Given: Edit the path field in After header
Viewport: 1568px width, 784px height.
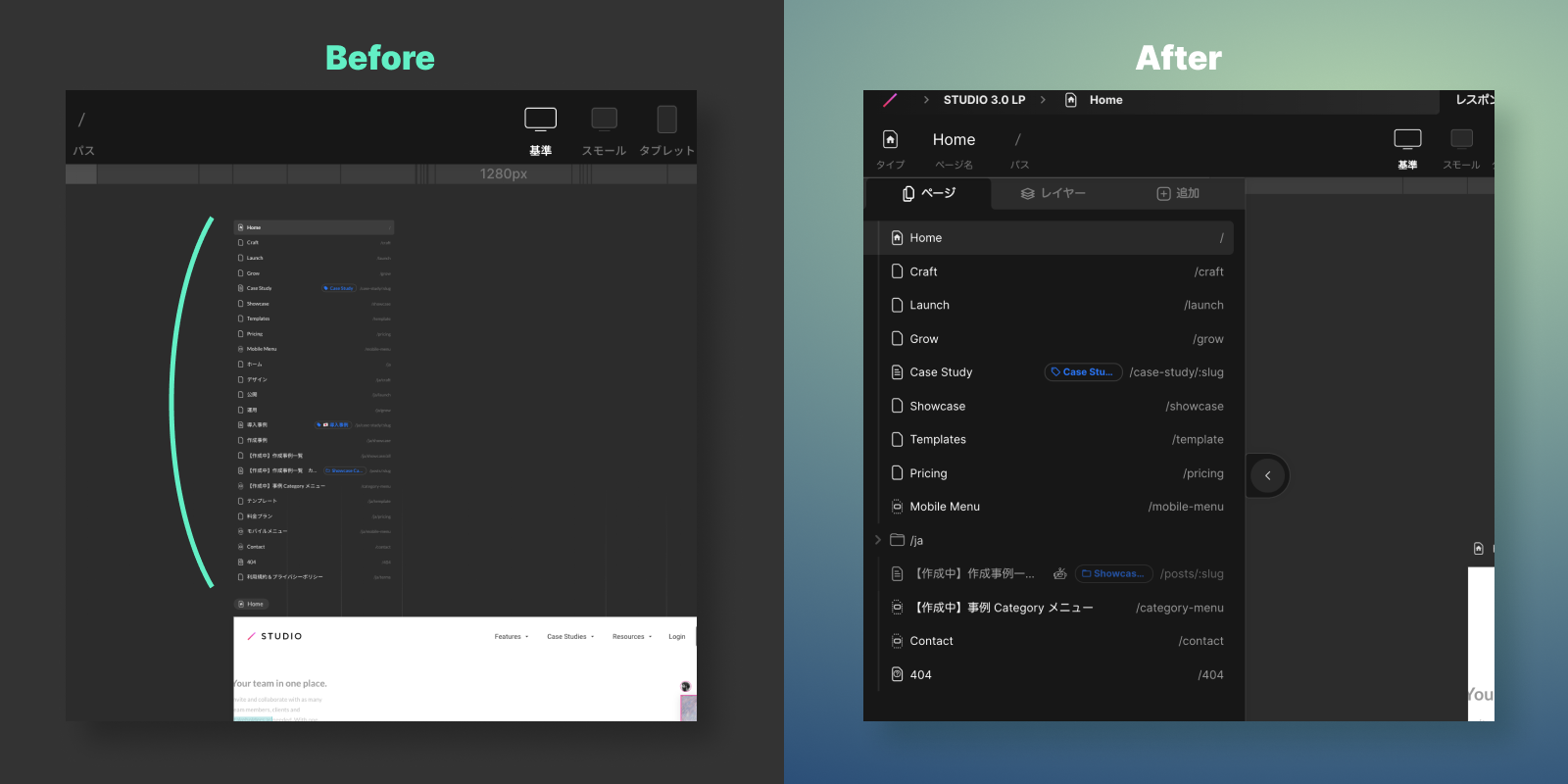Looking at the screenshot, I should tap(1018, 139).
